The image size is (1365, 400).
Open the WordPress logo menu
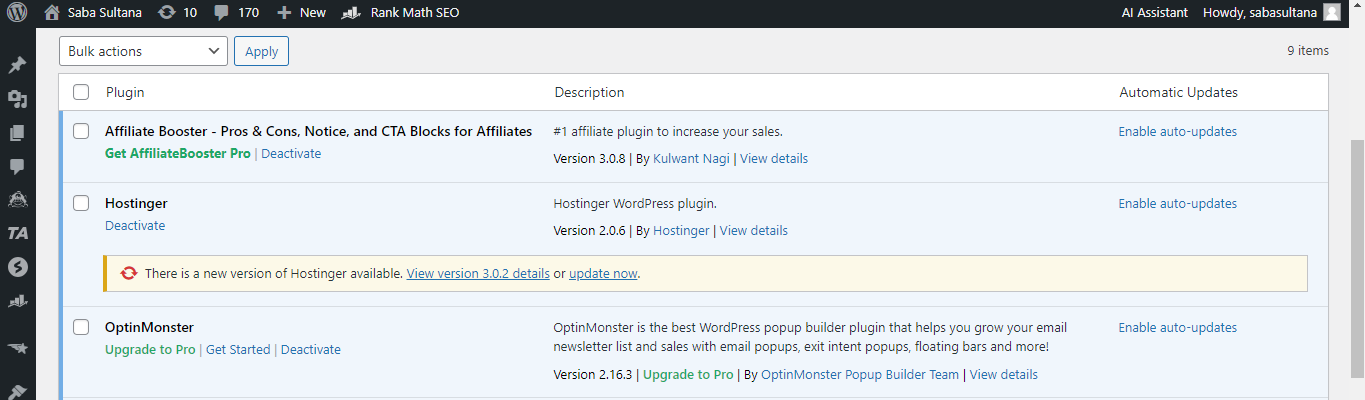17,13
